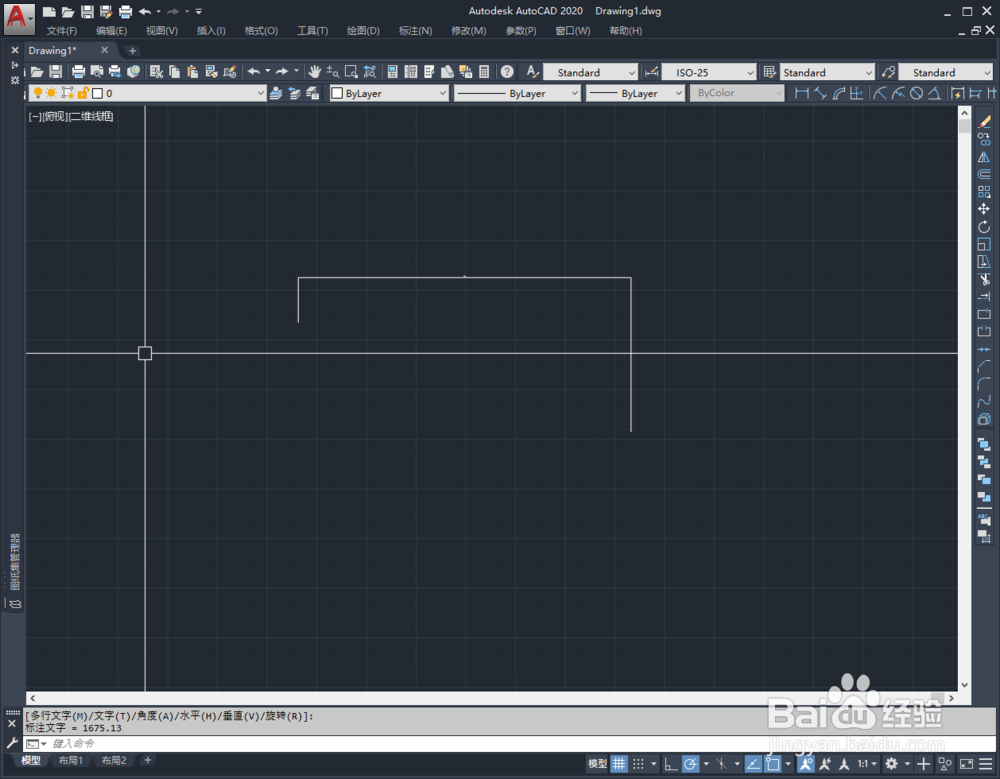Toggle isometric drafting in status bar

[x=721, y=764]
